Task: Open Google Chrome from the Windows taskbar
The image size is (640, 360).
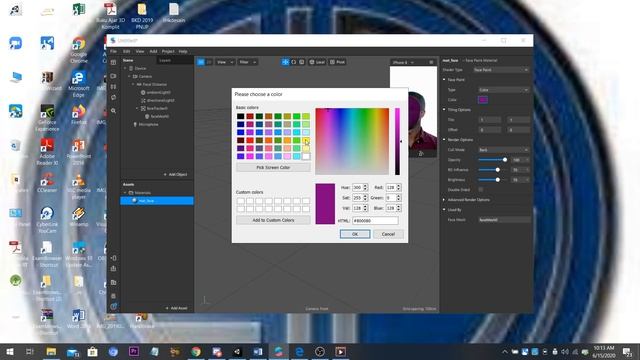Action: tap(196, 351)
